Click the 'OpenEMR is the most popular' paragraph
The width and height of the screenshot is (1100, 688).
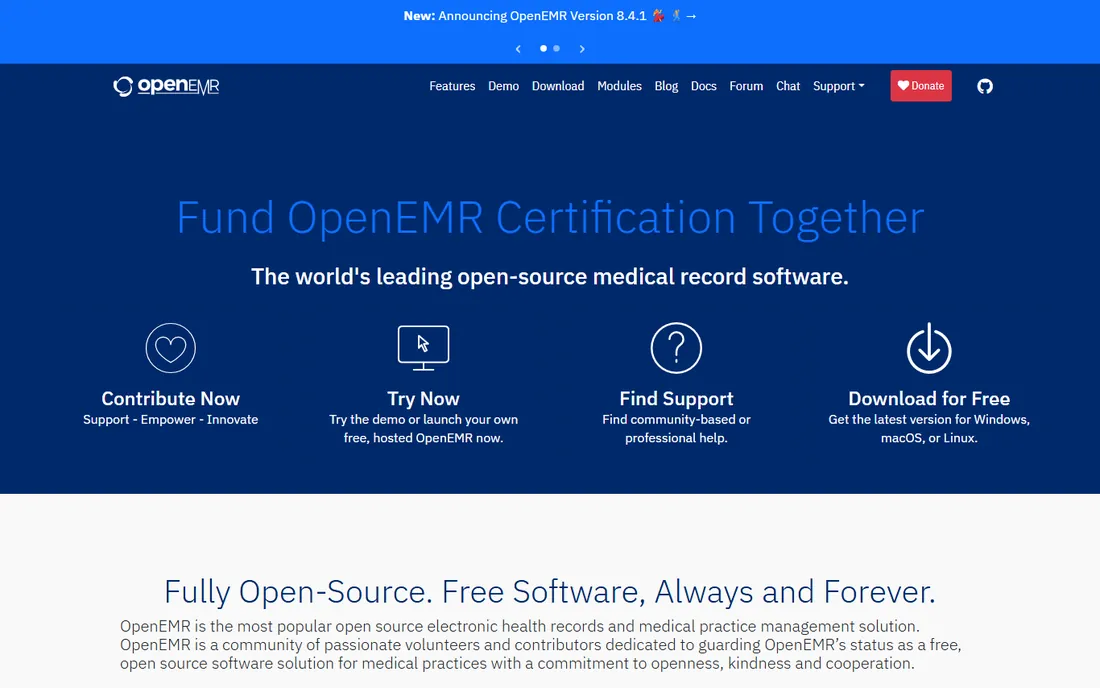pos(540,645)
